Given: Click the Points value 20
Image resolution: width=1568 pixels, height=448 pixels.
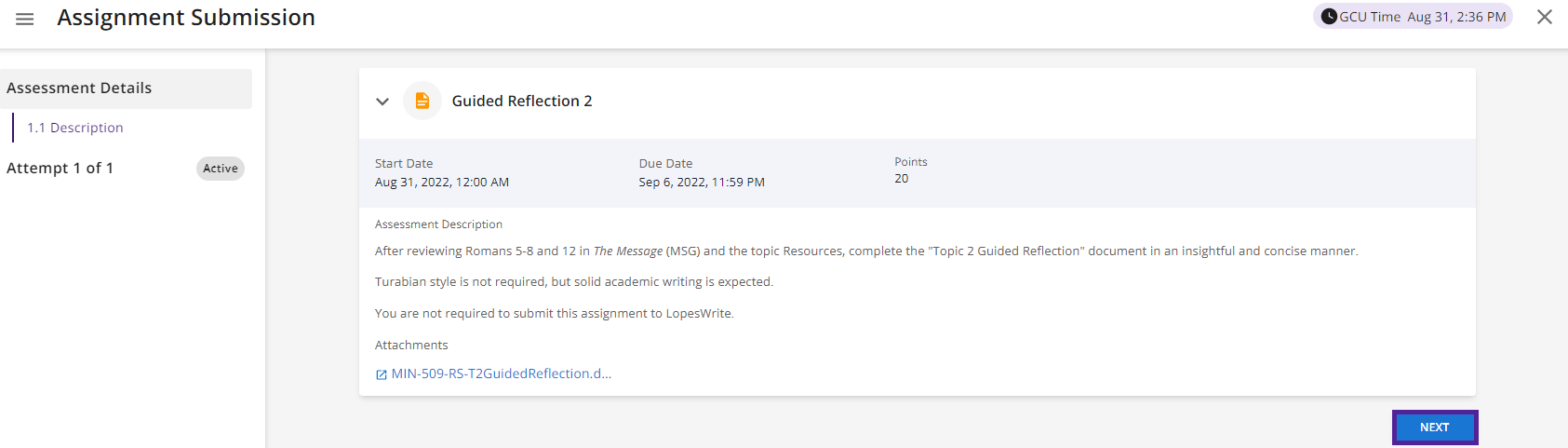Looking at the screenshot, I should [x=902, y=179].
